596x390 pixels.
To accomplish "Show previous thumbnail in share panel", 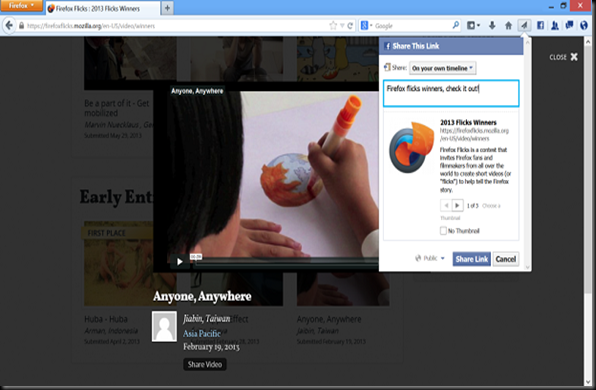I will tap(446, 206).
